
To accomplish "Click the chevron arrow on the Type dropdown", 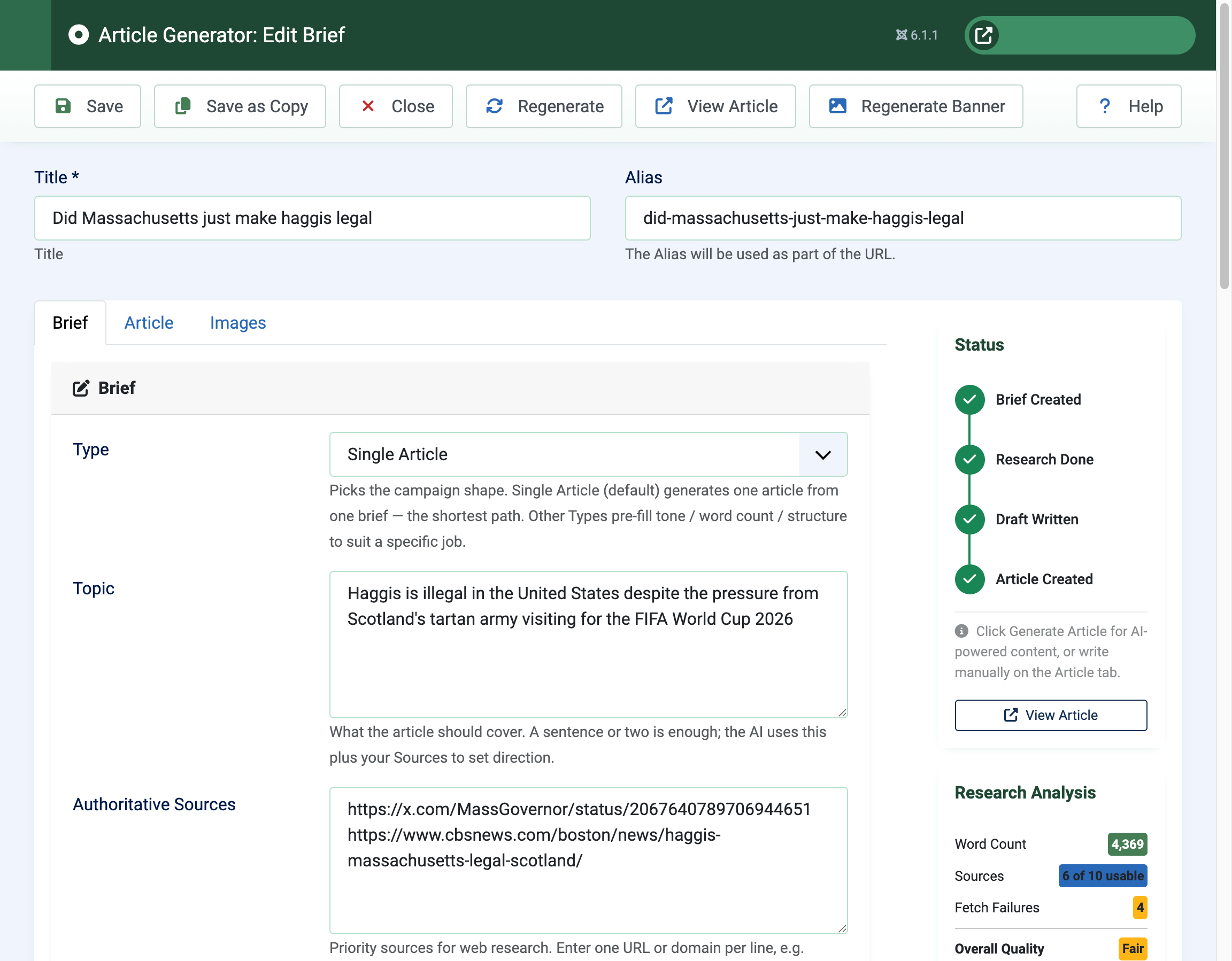I will (823, 454).
